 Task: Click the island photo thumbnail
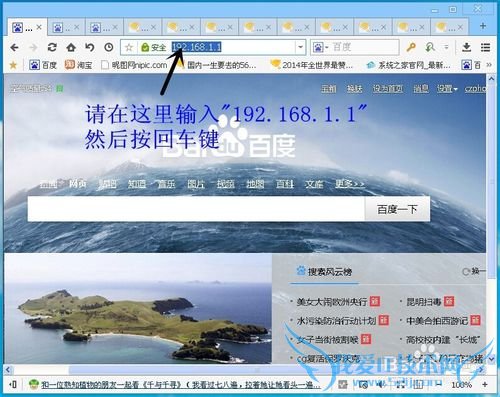pyautogui.click(x=138, y=308)
